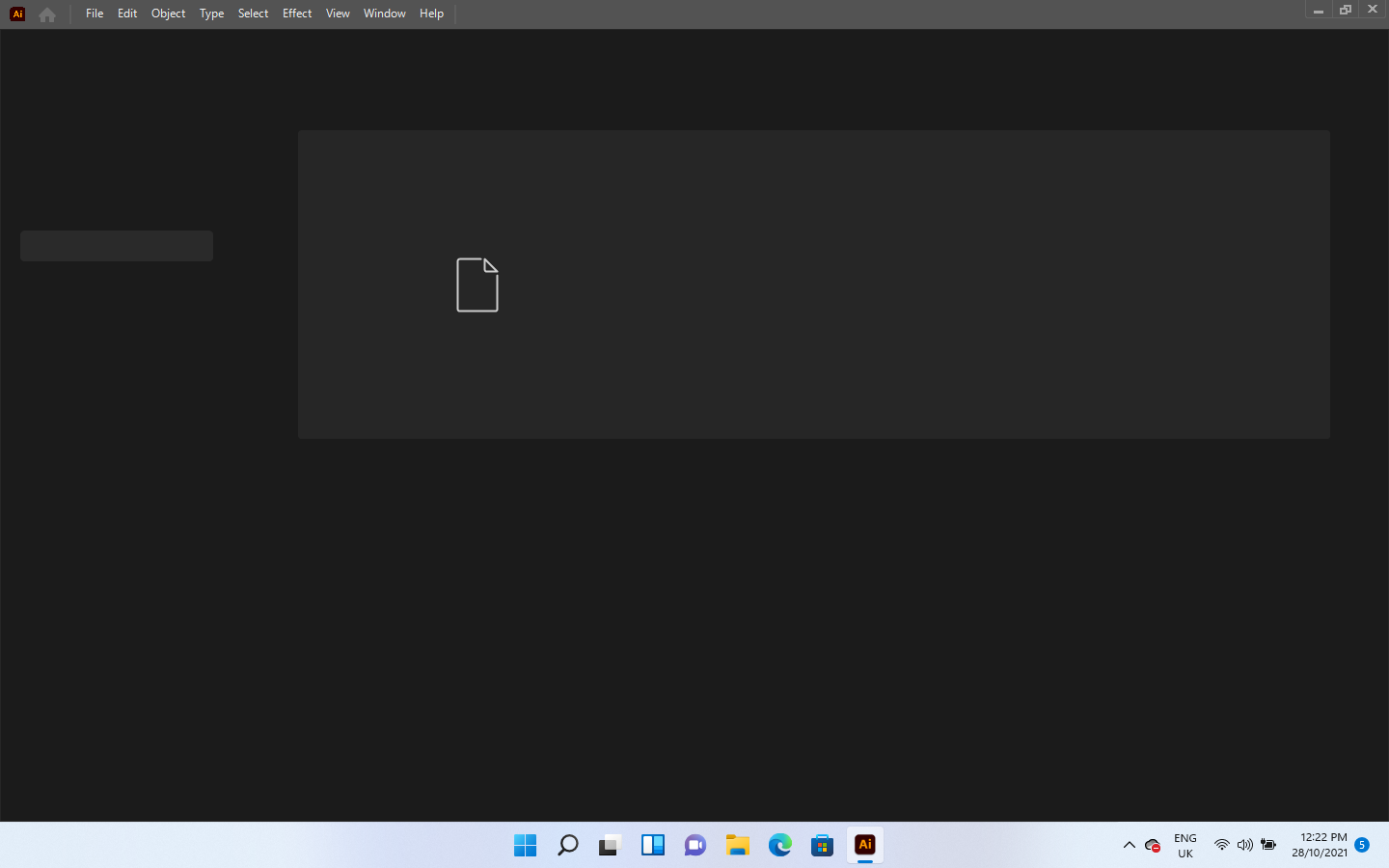Viewport: 1389px width, 868px height.
Task: Open the File menu
Action: tap(94, 14)
